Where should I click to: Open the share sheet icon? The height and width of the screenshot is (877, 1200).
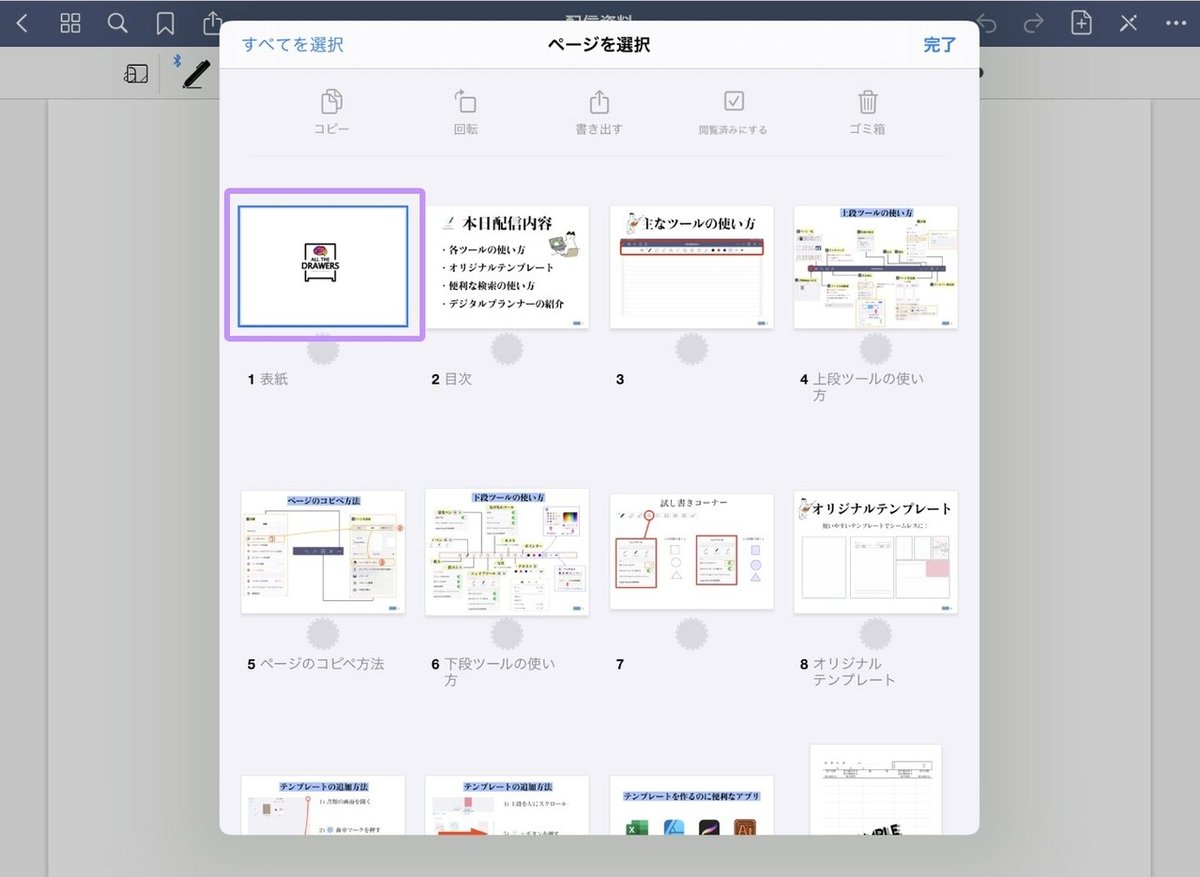coord(211,22)
